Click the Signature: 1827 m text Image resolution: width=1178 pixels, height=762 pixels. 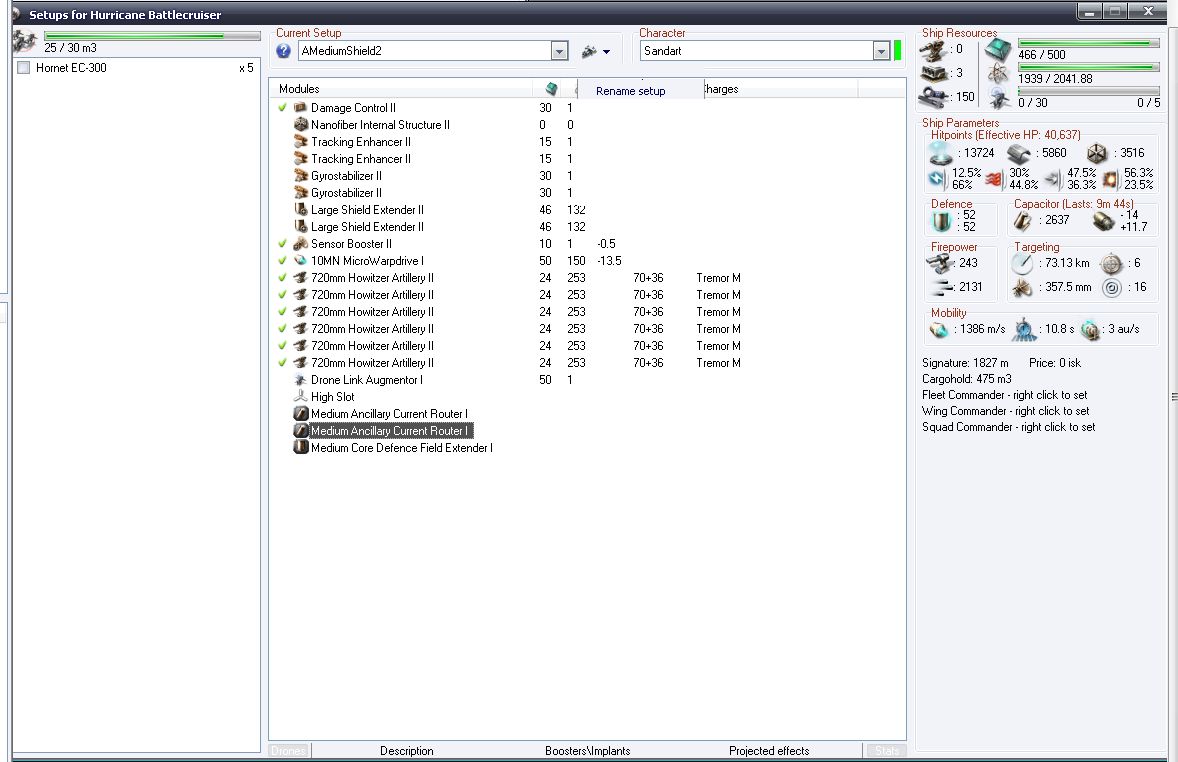(965, 363)
